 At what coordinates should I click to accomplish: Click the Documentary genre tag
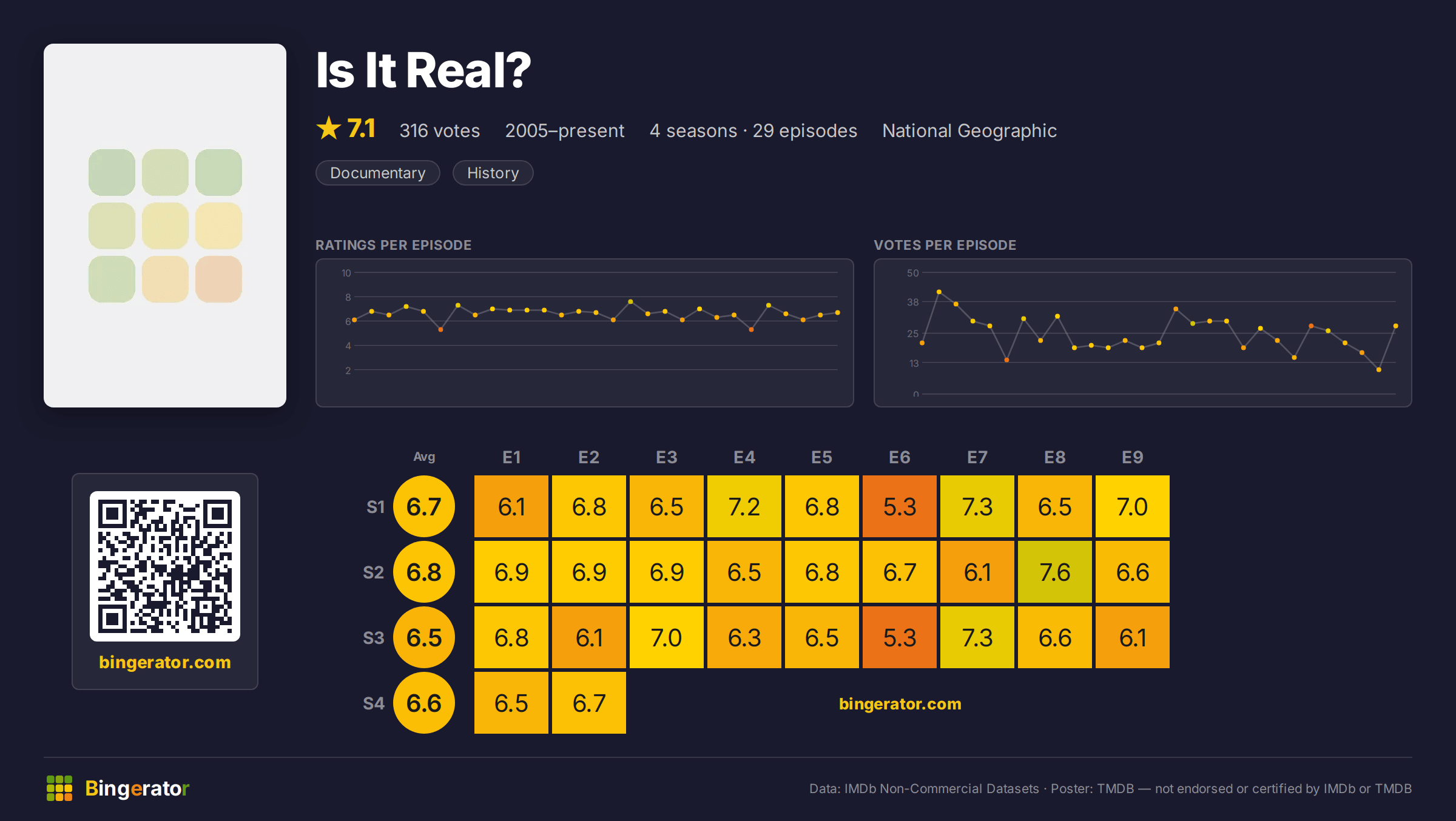coord(378,173)
